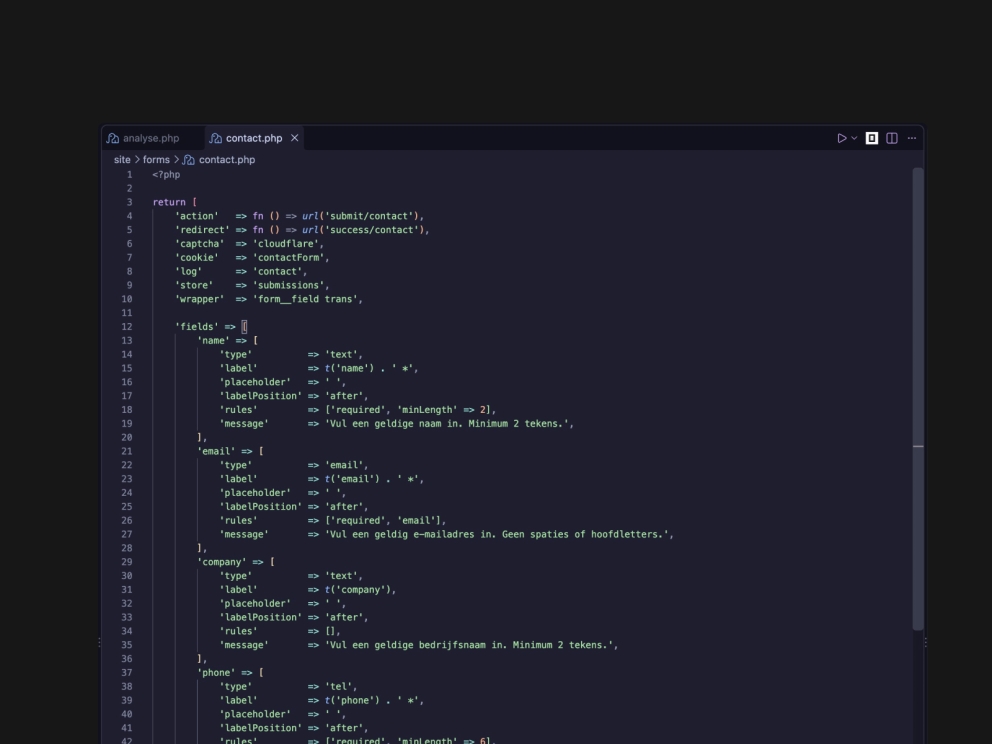Split the editor with split icon
Viewport: 992px width, 744px height.
tap(891, 138)
